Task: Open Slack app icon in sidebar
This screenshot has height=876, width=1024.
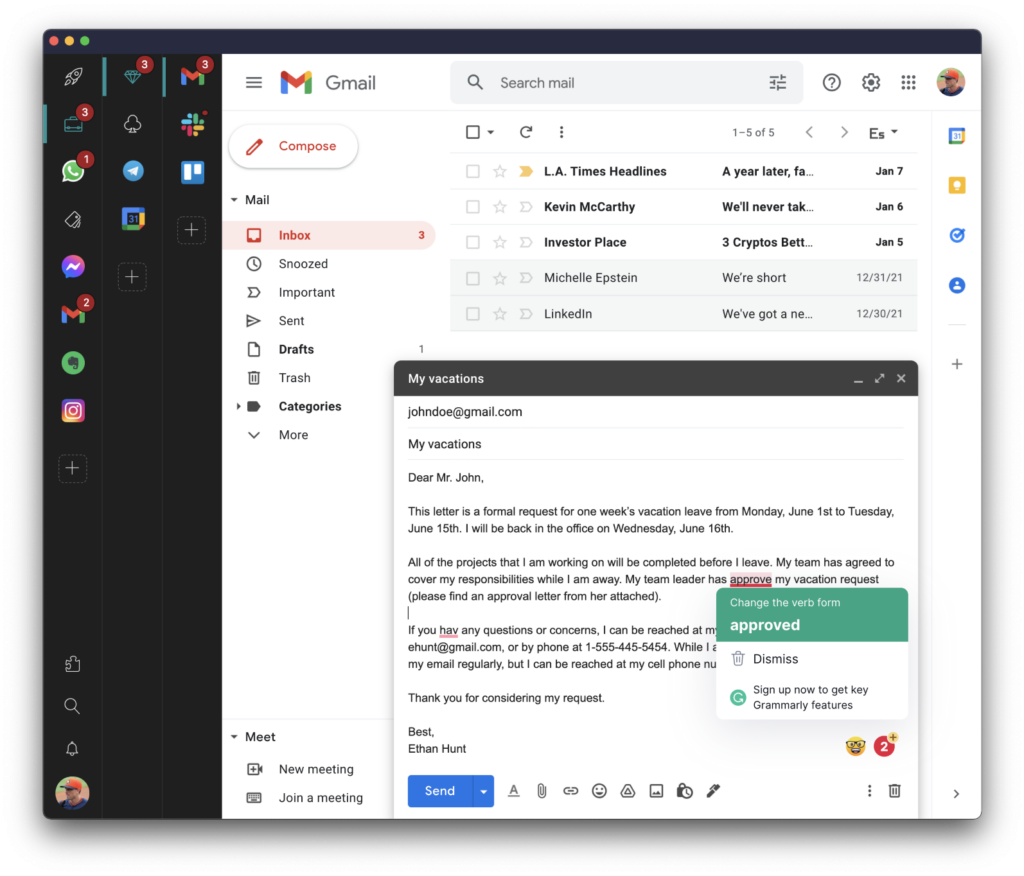Action: [193, 124]
